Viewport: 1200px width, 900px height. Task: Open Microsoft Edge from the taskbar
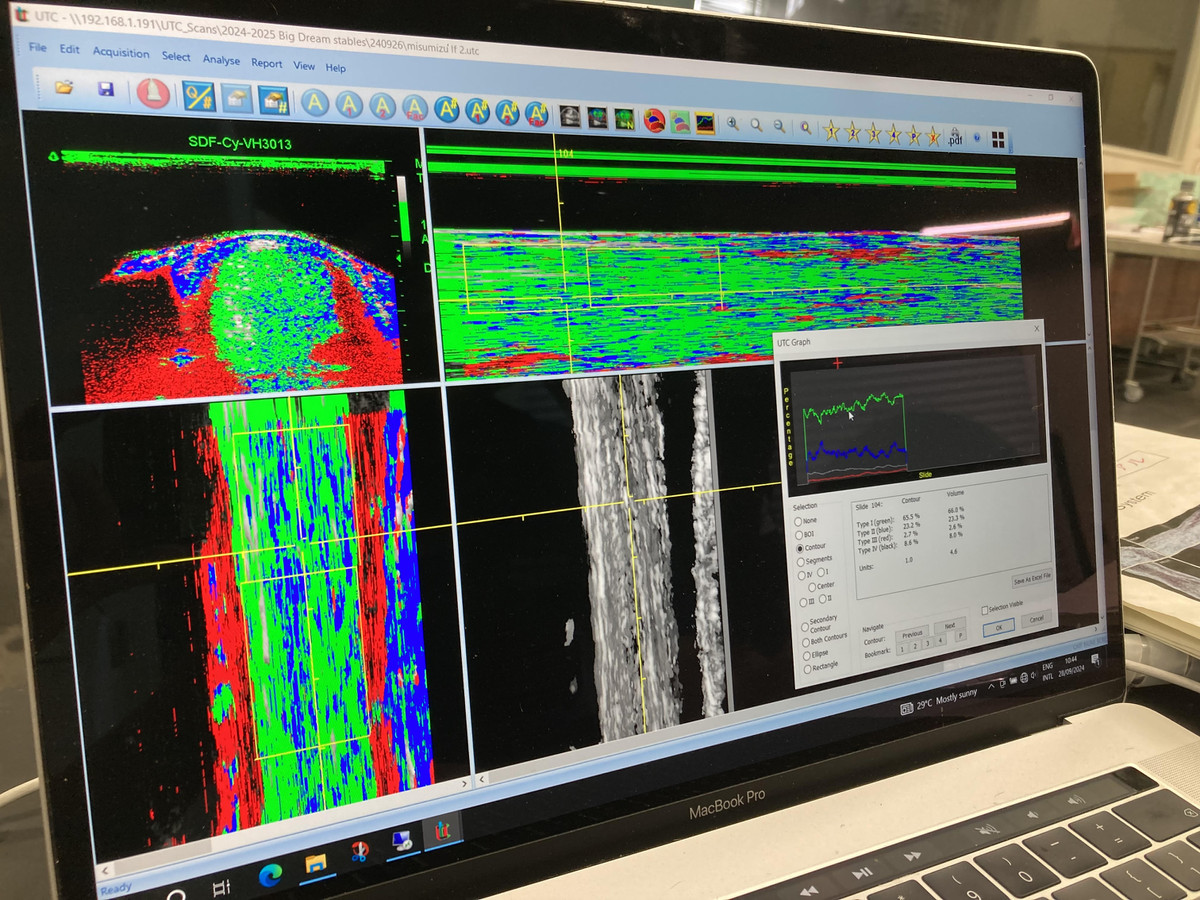(270, 873)
